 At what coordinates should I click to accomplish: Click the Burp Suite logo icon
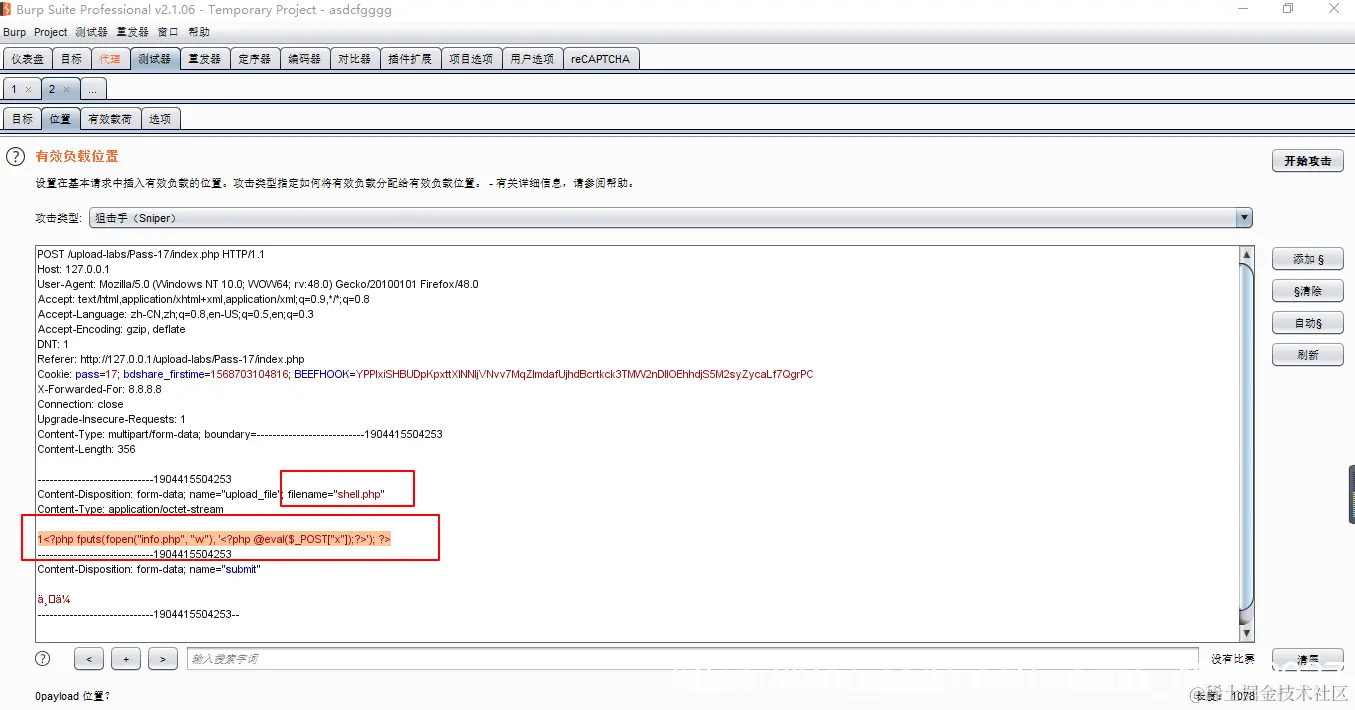click(x=7, y=9)
